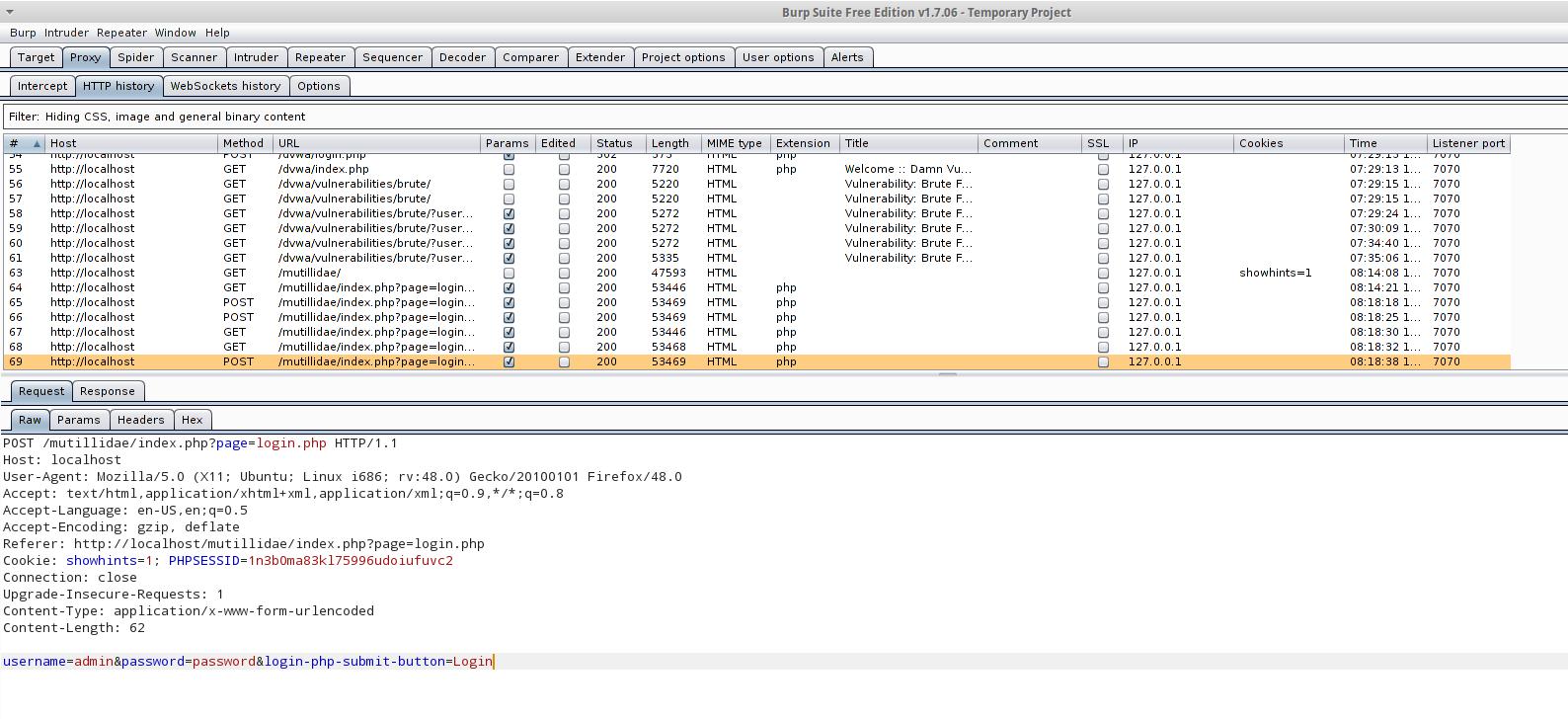Open the Alerts tab
Image resolution: width=1568 pixels, height=719 pixels.
846,57
